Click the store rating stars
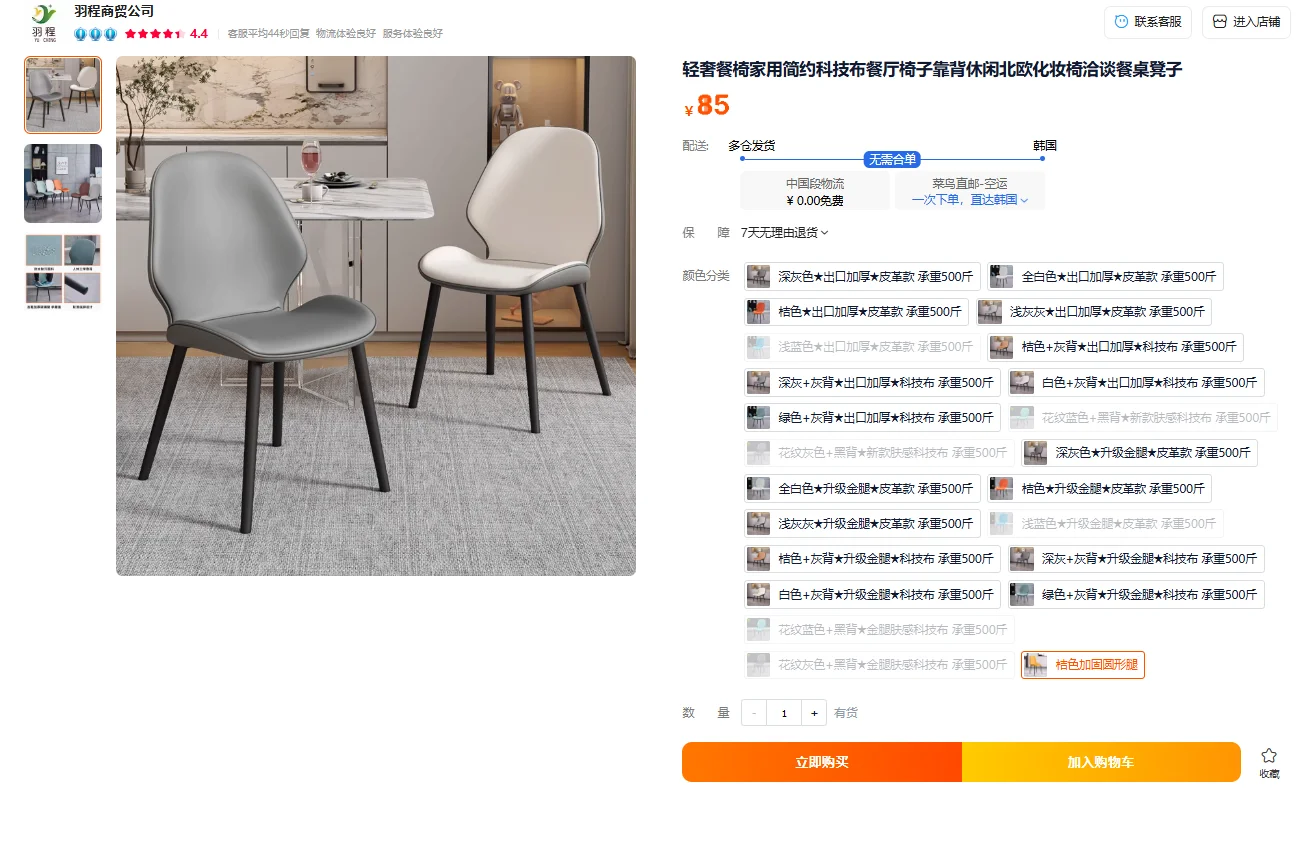 click(x=155, y=34)
